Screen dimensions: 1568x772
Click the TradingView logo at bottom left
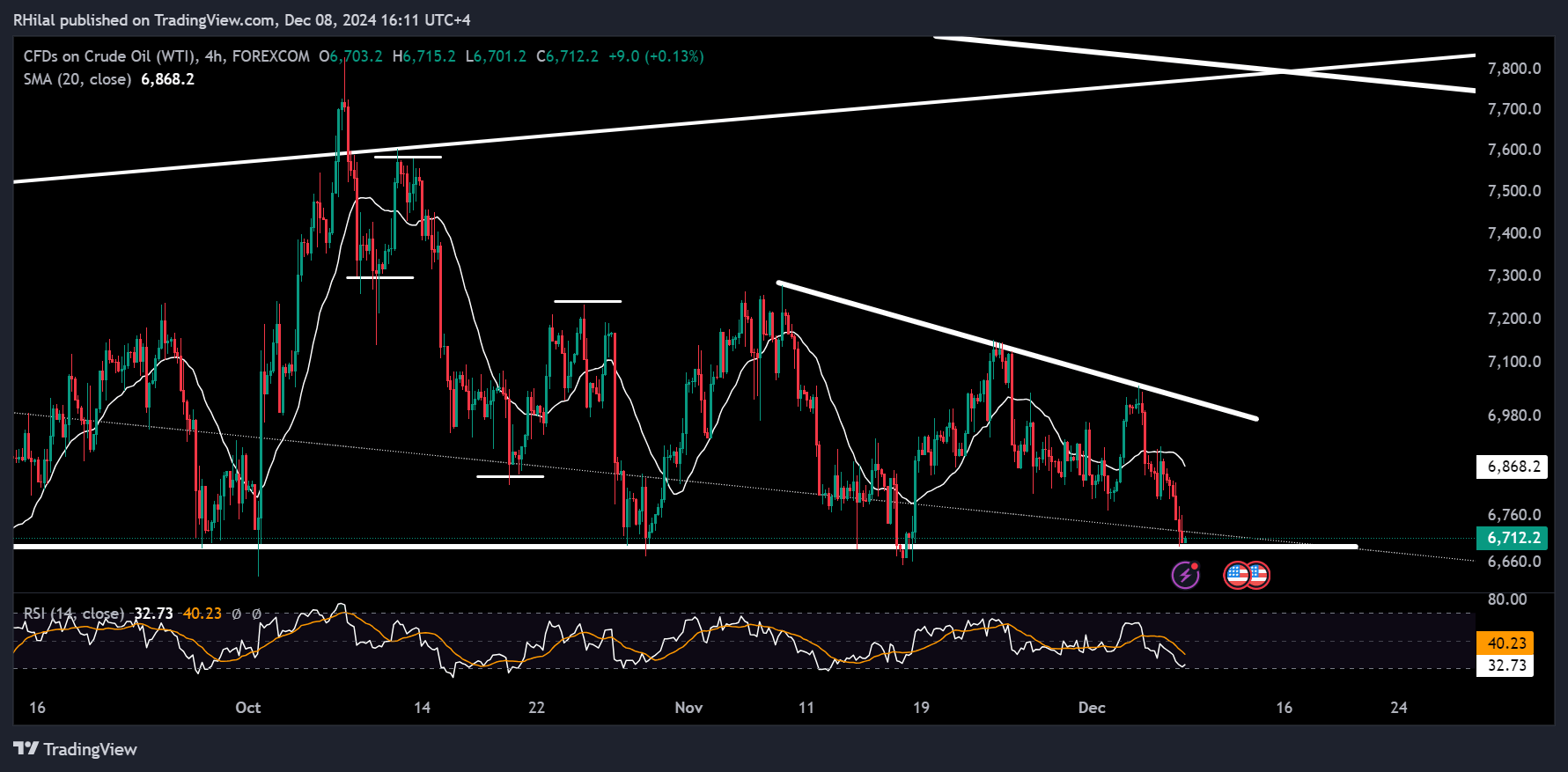coord(76,749)
